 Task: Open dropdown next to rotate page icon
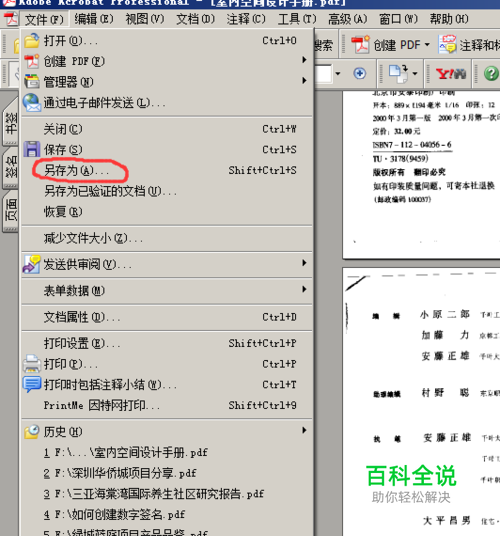coord(415,73)
